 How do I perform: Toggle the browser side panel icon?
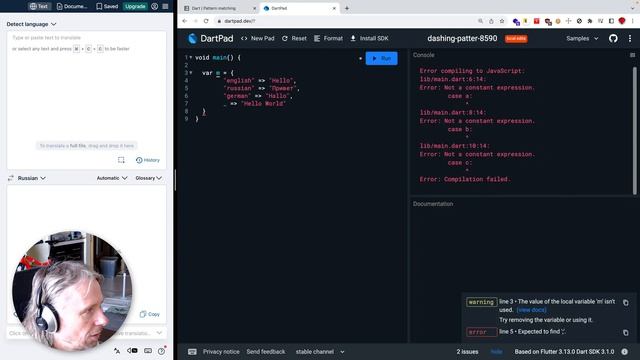pos(611,21)
